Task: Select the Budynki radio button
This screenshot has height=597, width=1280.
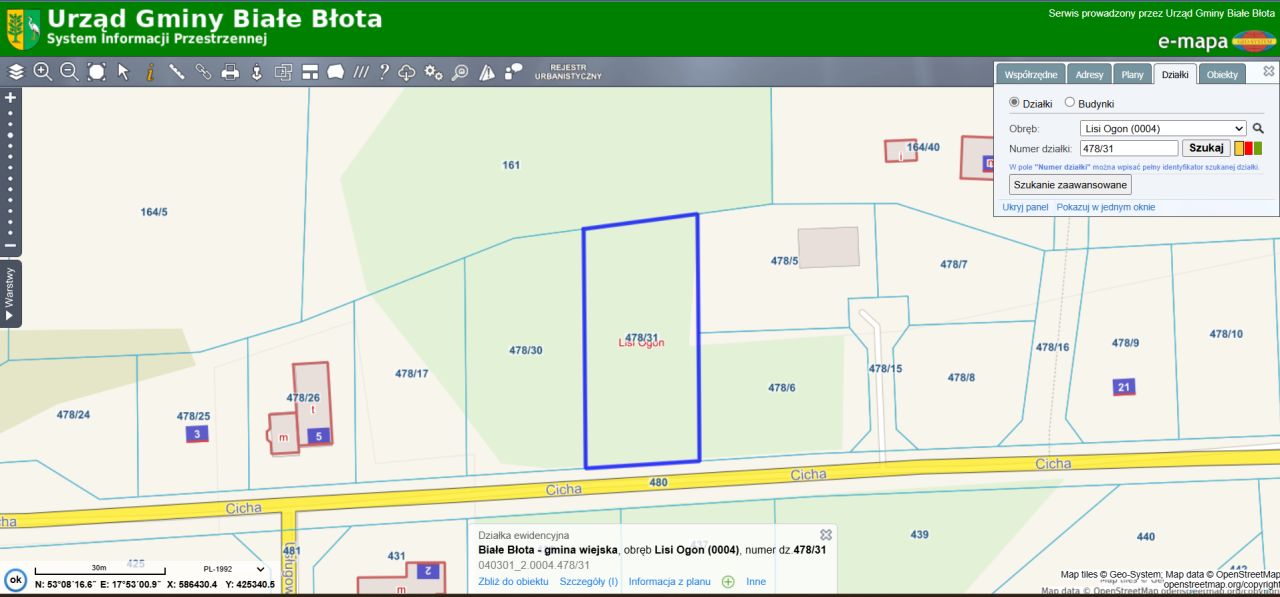Action: coord(1069,102)
